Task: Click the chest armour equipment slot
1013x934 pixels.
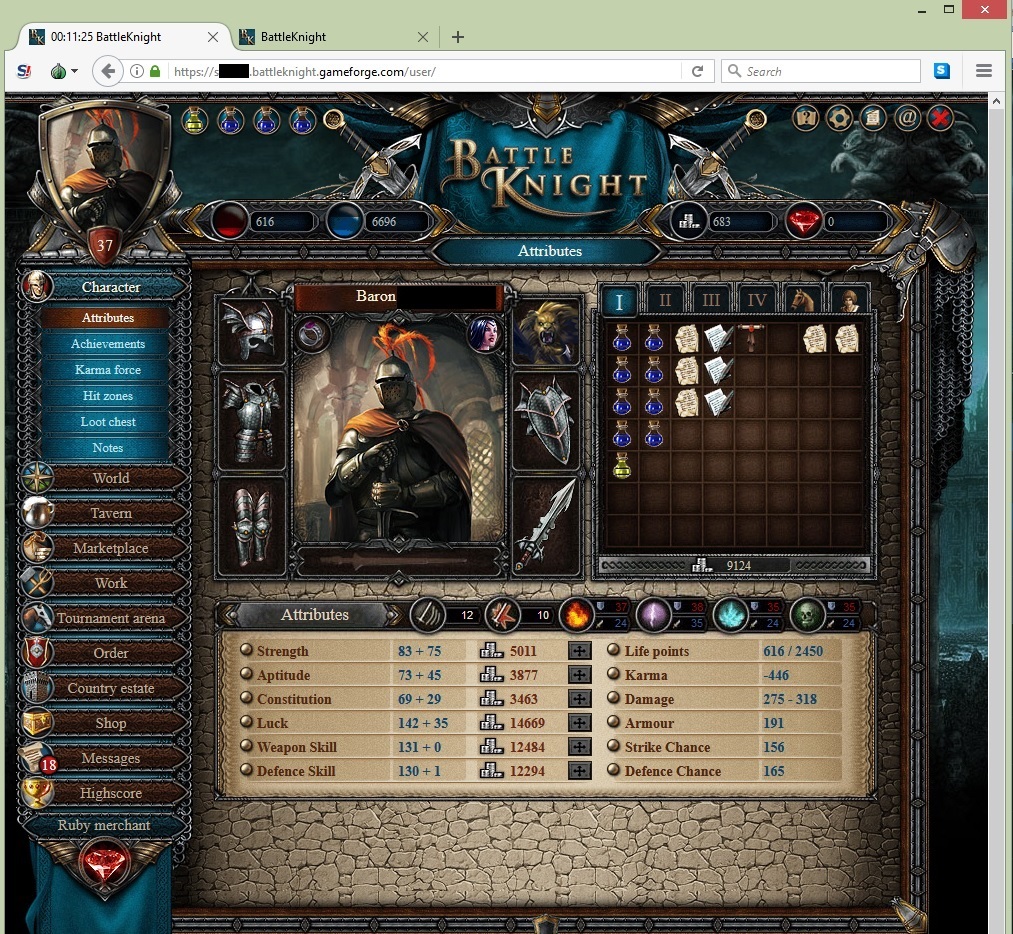Action: [x=251, y=420]
